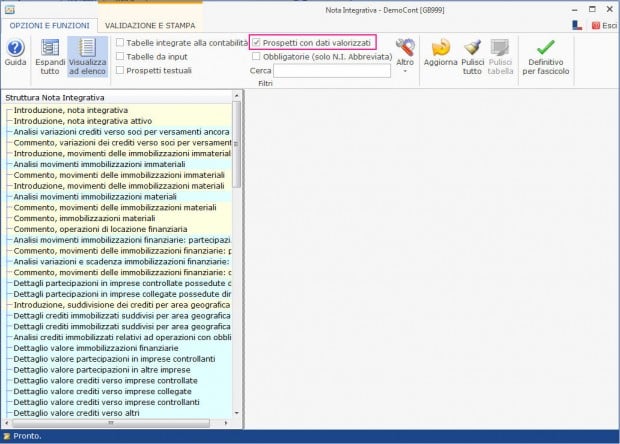
Task: Click the Pronto. status text
Action: coord(27,436)
